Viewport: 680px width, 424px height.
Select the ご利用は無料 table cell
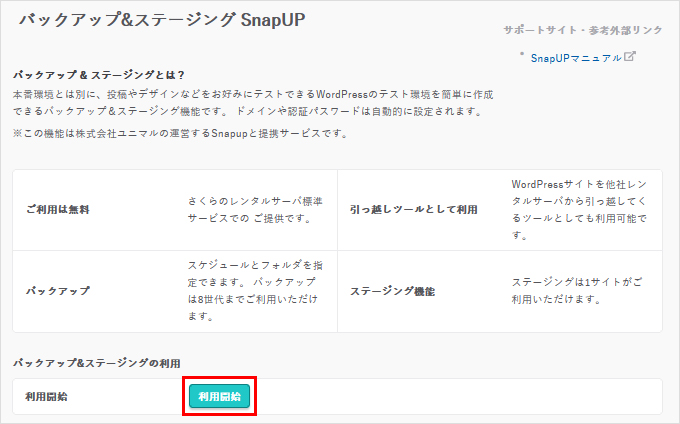tap(59, 212)
